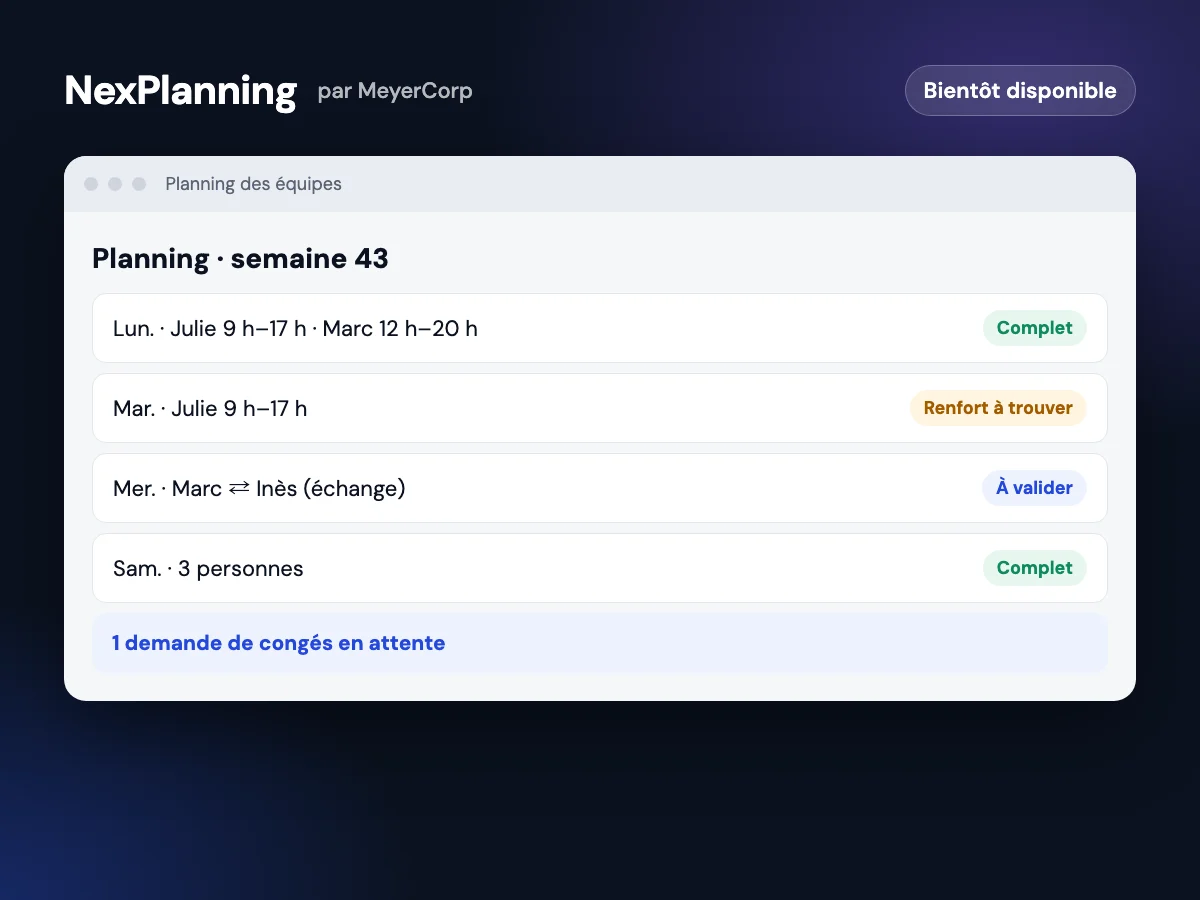This screenshot has height=900, width=1200.
Task: Open the Mer. Marc Inès échange row
Action: pyautogui.click(x=600, y=488)
